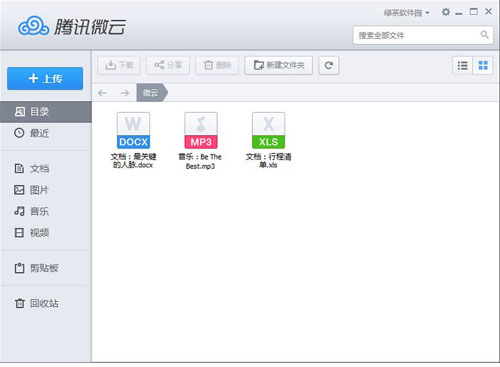
Task: Maximize the Weiyun window
Action: point(474,12)
